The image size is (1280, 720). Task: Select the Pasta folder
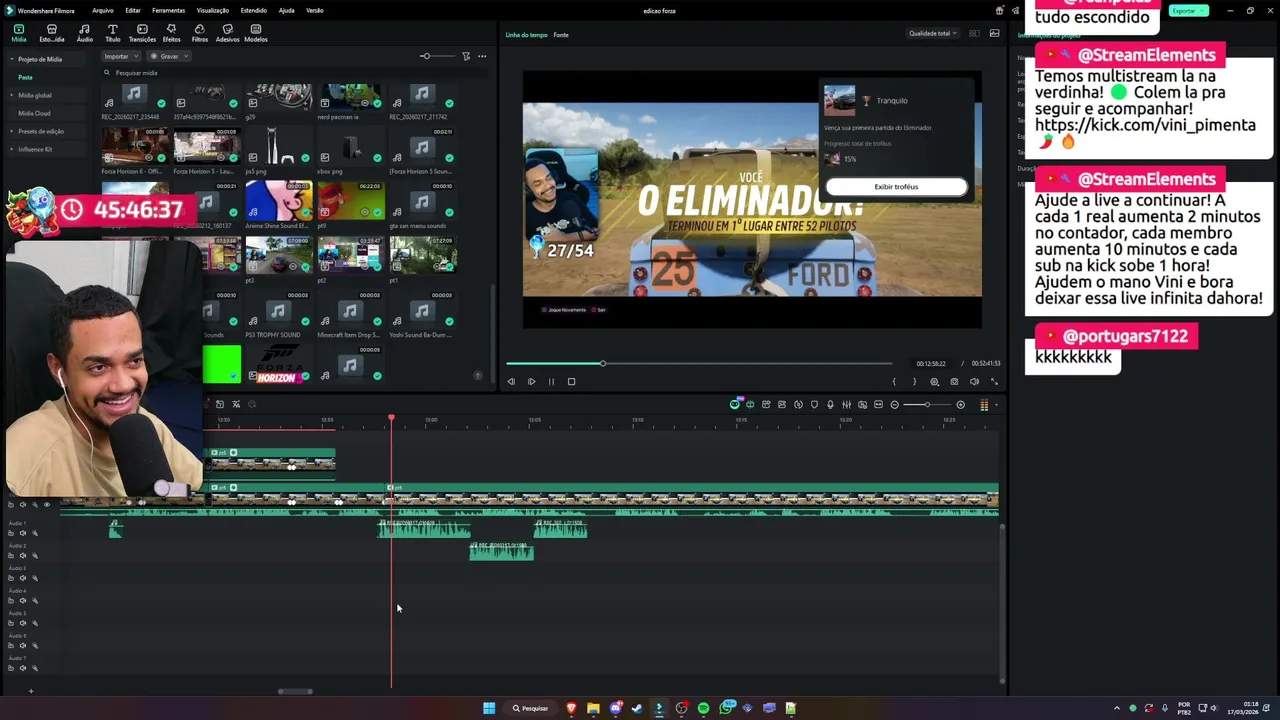25,77
